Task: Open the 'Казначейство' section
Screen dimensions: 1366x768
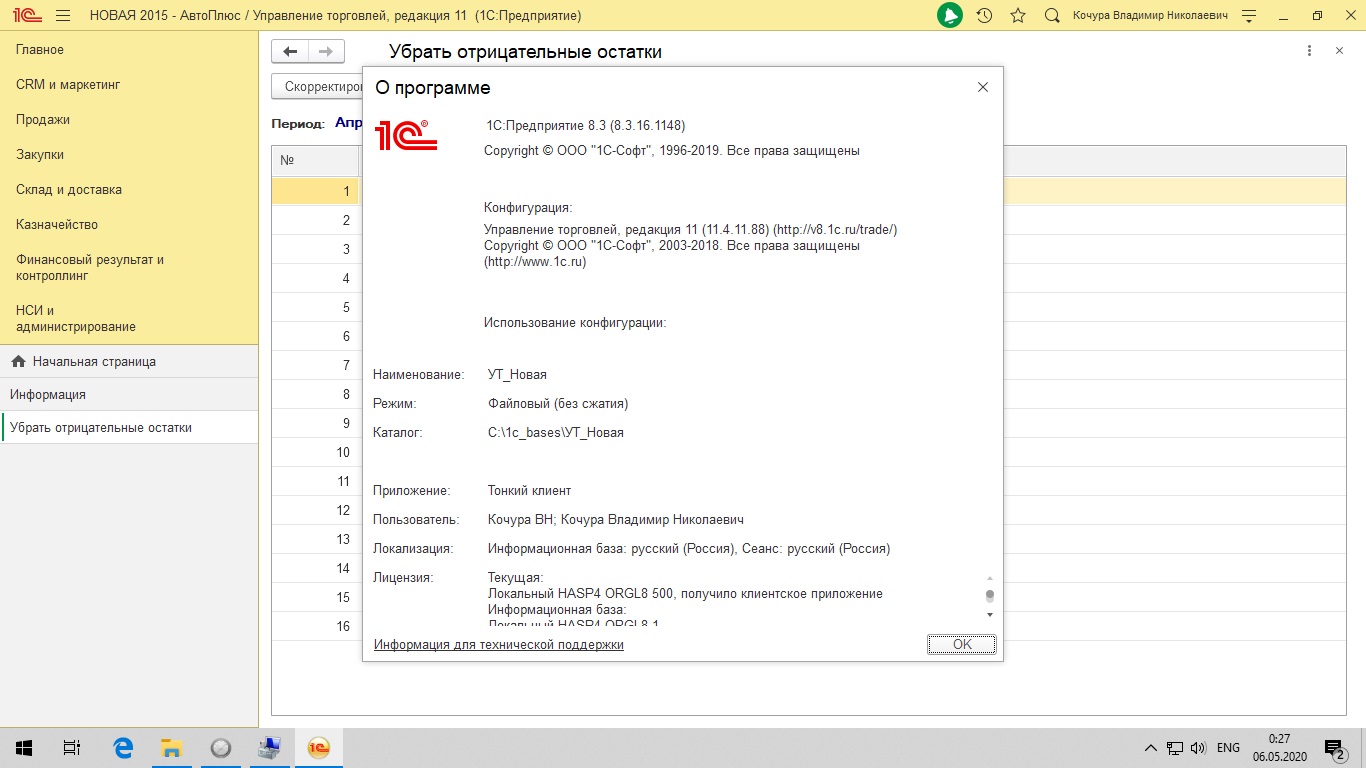Action: (x=129, y=225)
